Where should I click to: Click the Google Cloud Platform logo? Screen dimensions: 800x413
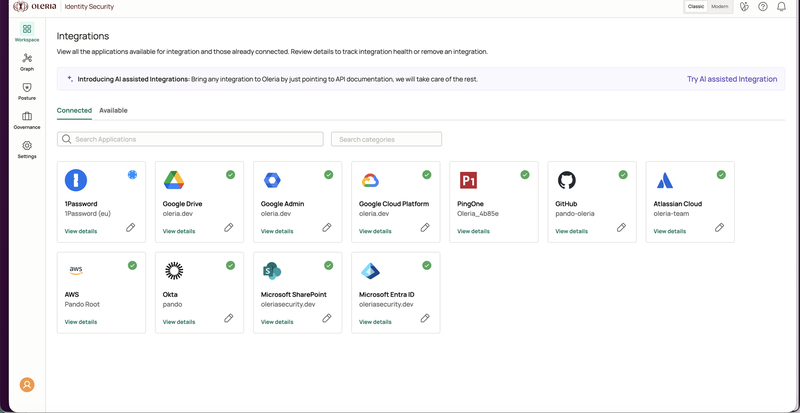coord(370,180)
